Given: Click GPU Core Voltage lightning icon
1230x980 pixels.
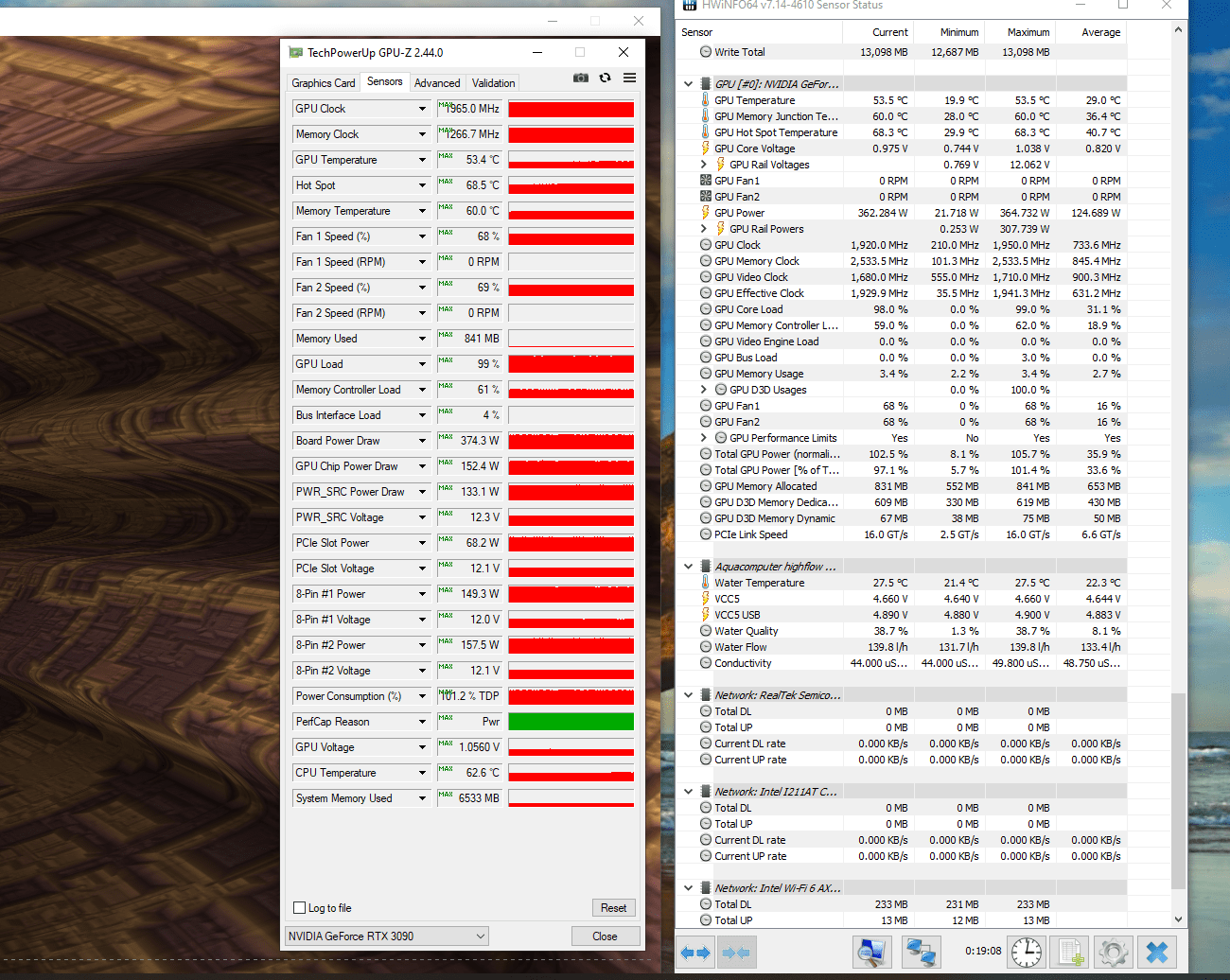Looking at the screenshot, I should [x=706, y=149].
